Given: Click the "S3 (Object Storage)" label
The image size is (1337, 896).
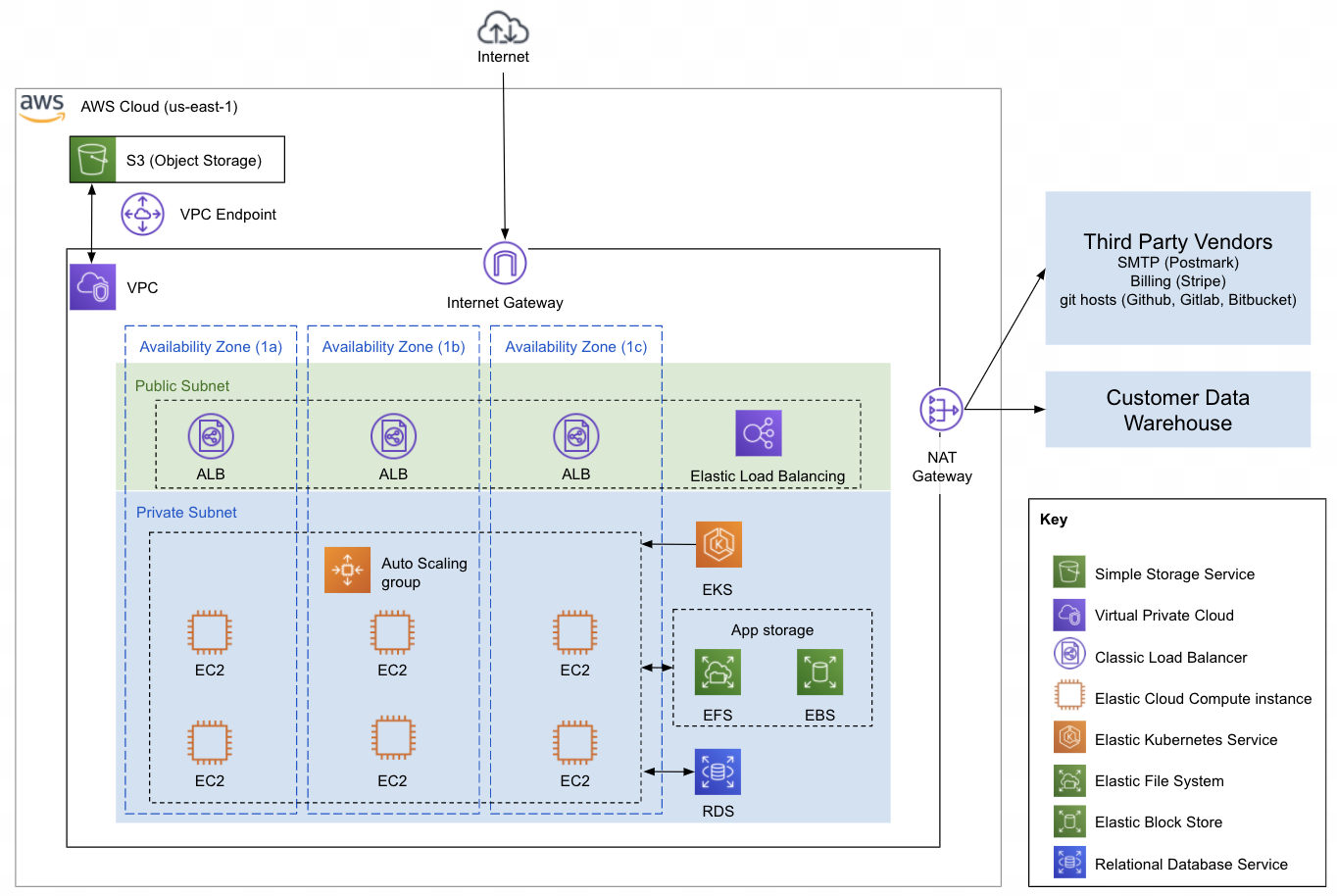Looking at the screenshot, I should pyautogui.click(x=194, y=161).
